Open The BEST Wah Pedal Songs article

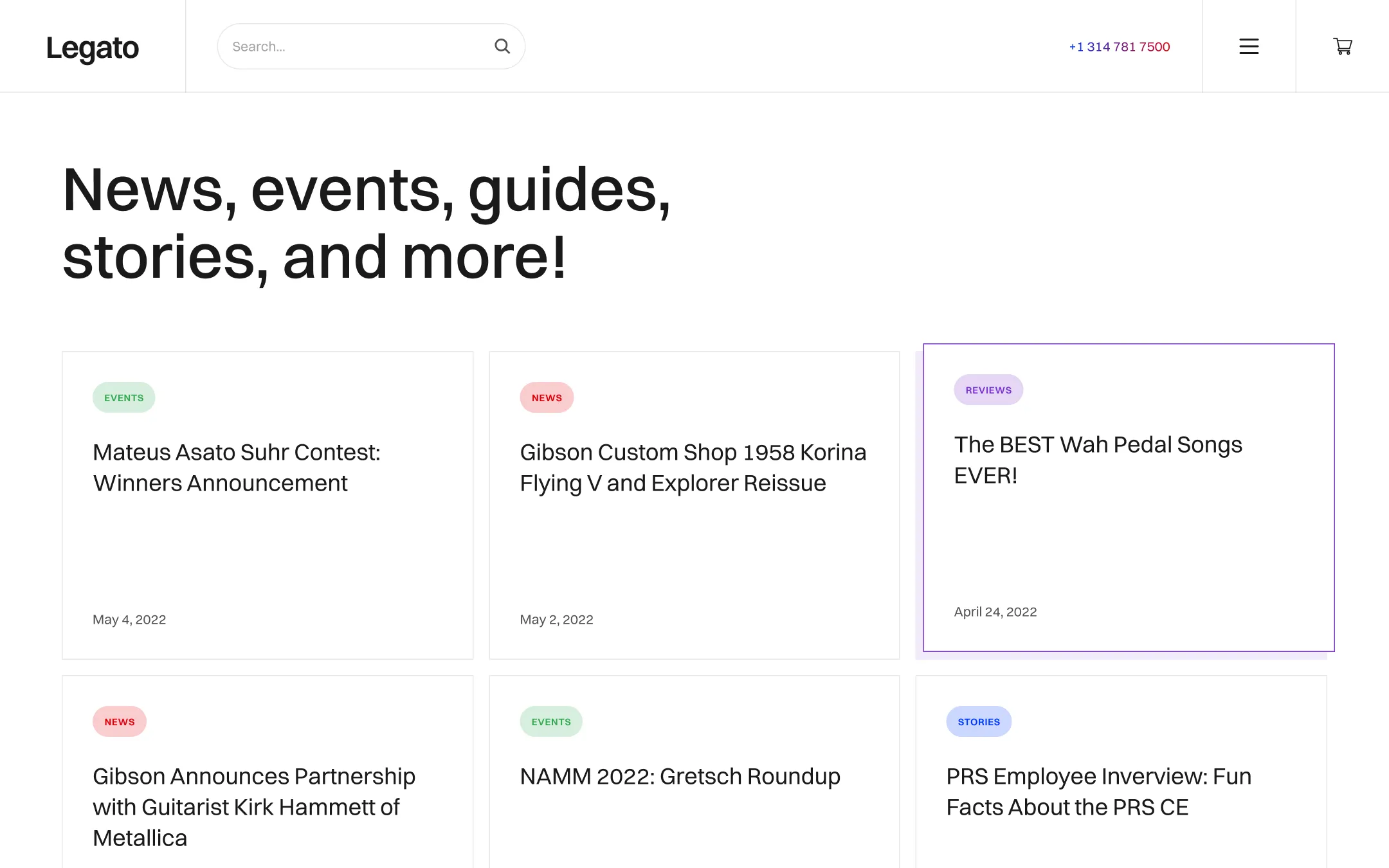point(1098,460)
